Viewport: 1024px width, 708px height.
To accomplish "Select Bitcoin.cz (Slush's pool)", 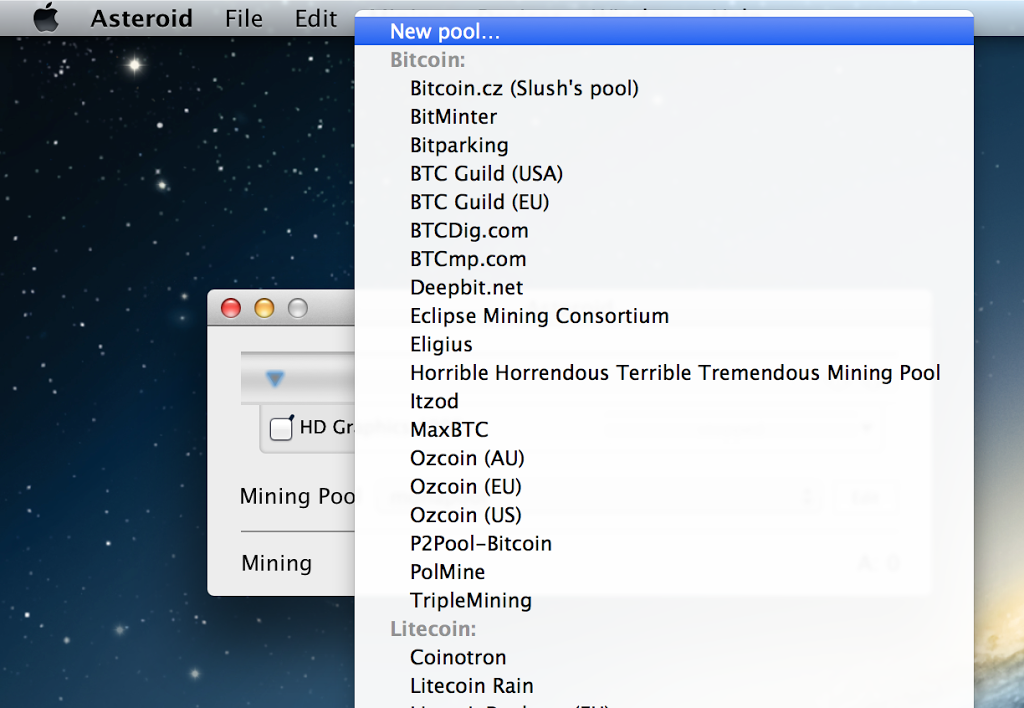I will [664, 88].
